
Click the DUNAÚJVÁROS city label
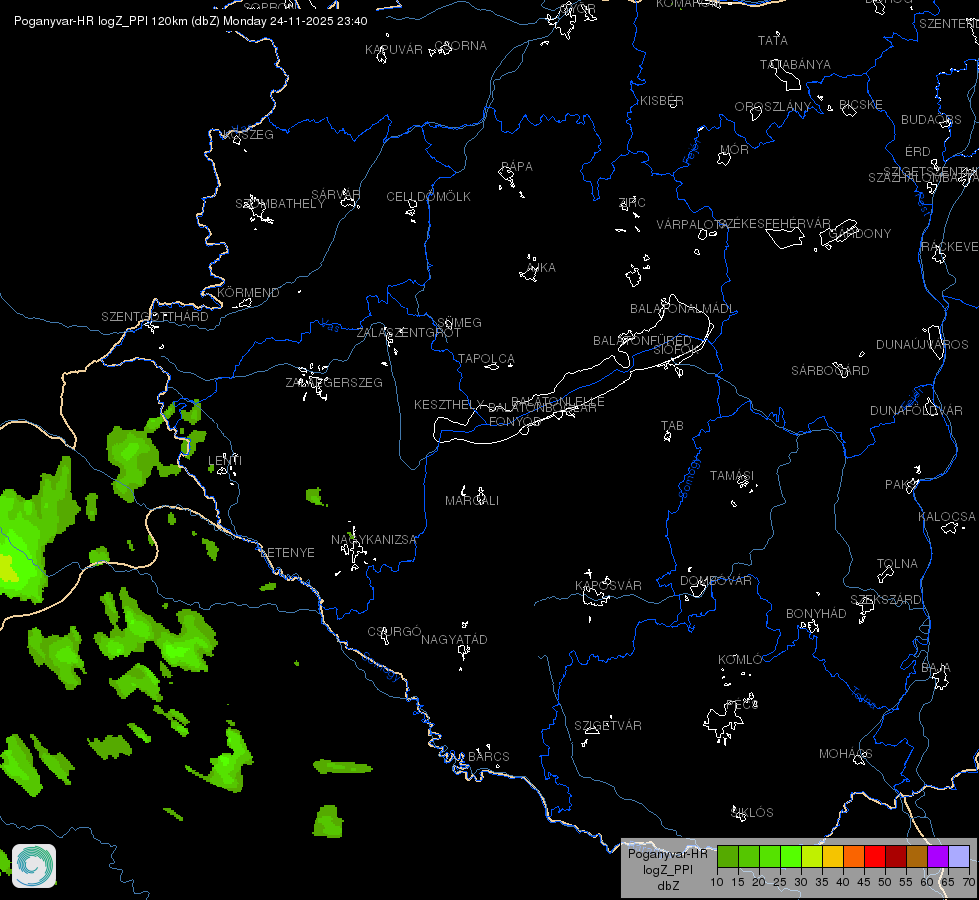922,345
